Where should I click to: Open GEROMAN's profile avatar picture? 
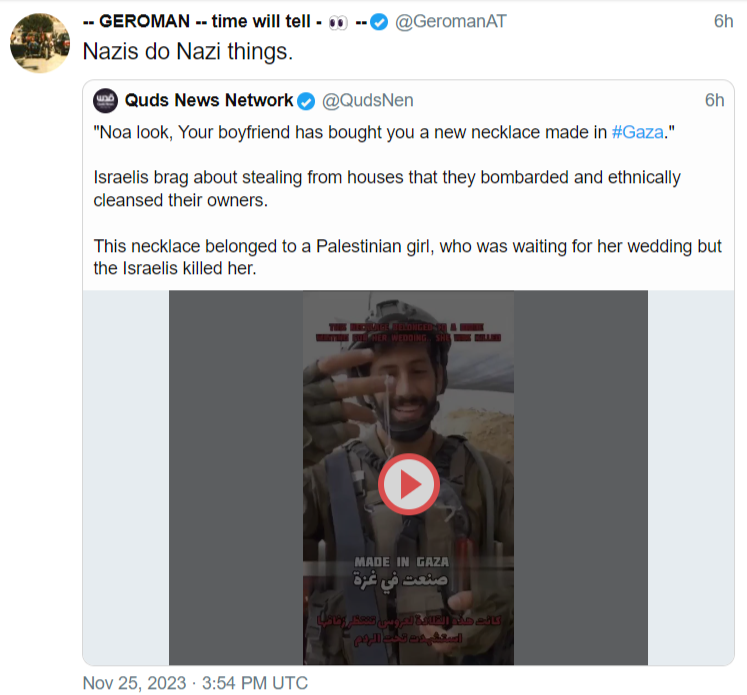39,43
